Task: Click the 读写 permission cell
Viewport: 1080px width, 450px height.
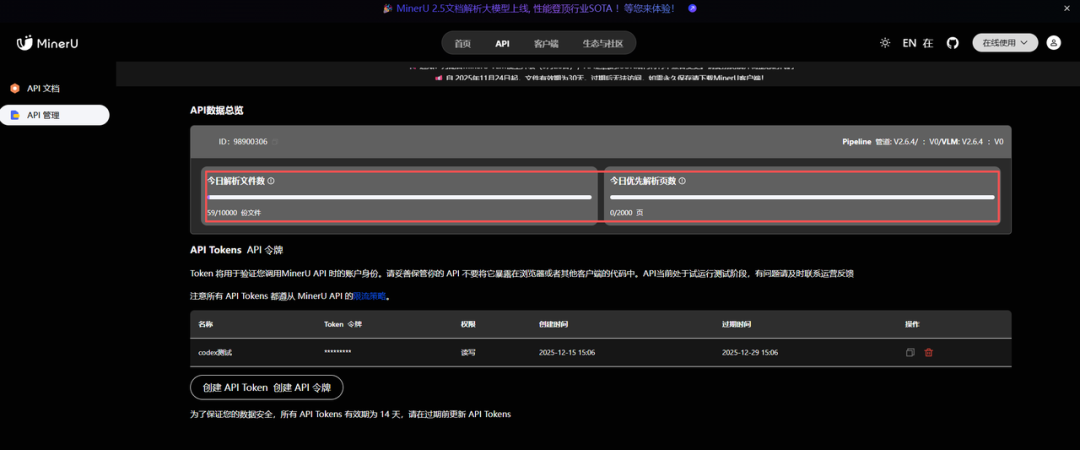Action: point(468,352)
